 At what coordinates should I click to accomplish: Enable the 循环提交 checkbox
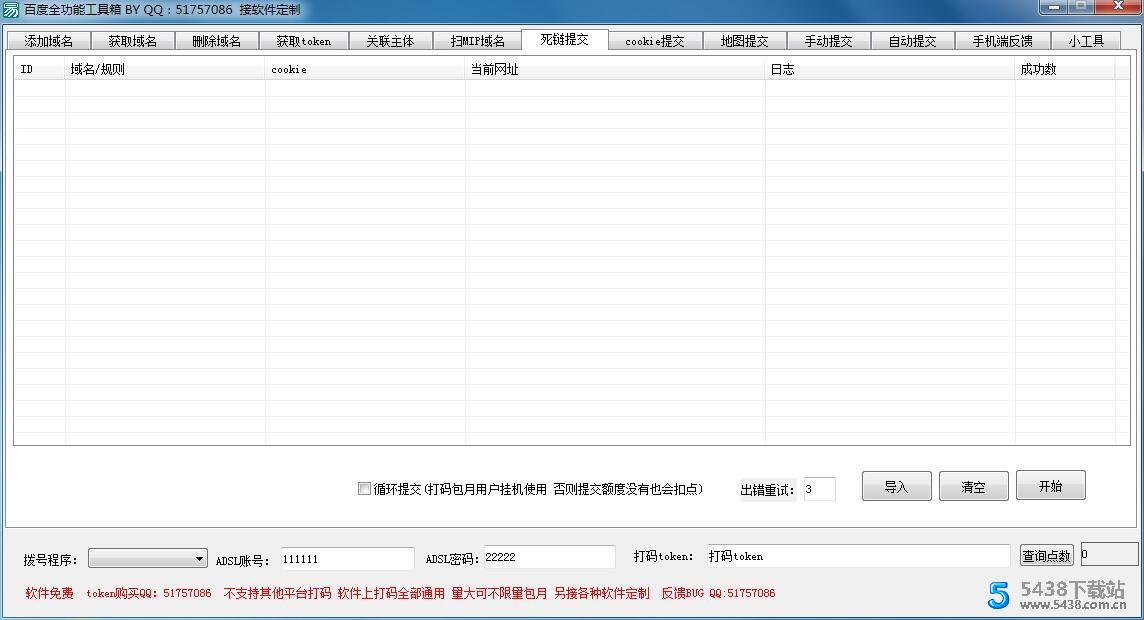point(365,489)
